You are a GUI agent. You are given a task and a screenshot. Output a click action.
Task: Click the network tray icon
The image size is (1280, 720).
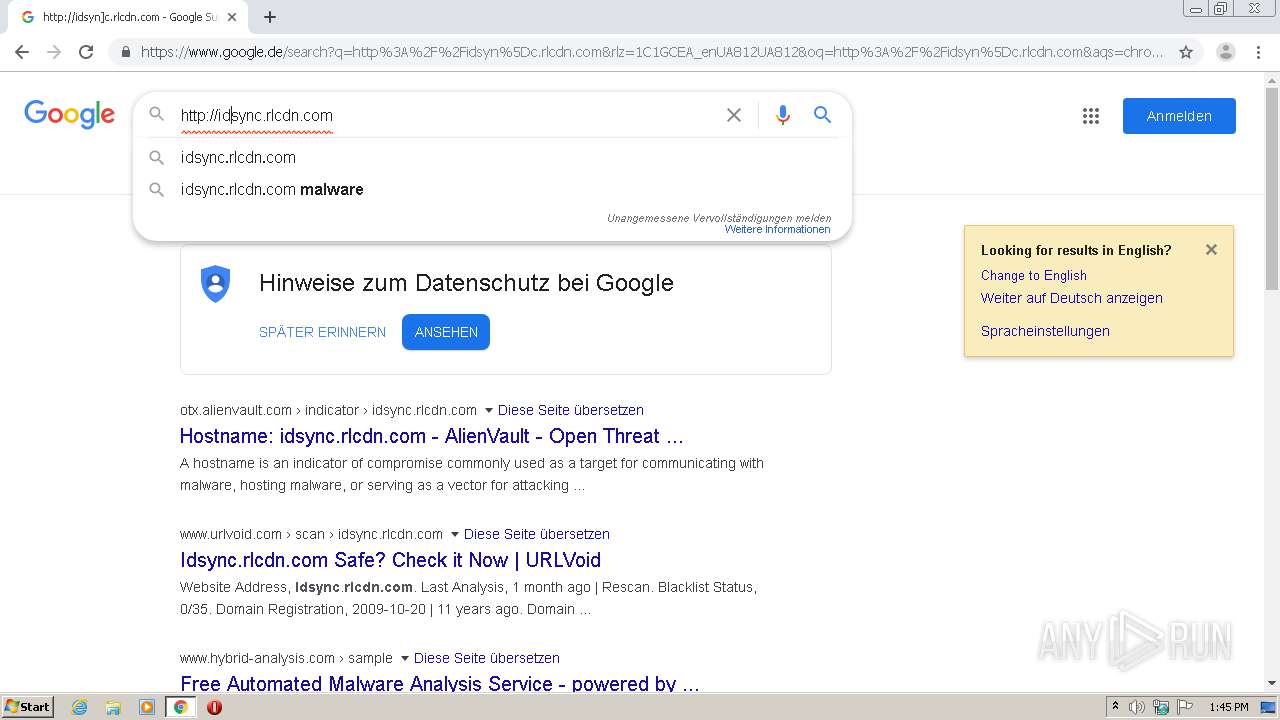[1161, 707]
